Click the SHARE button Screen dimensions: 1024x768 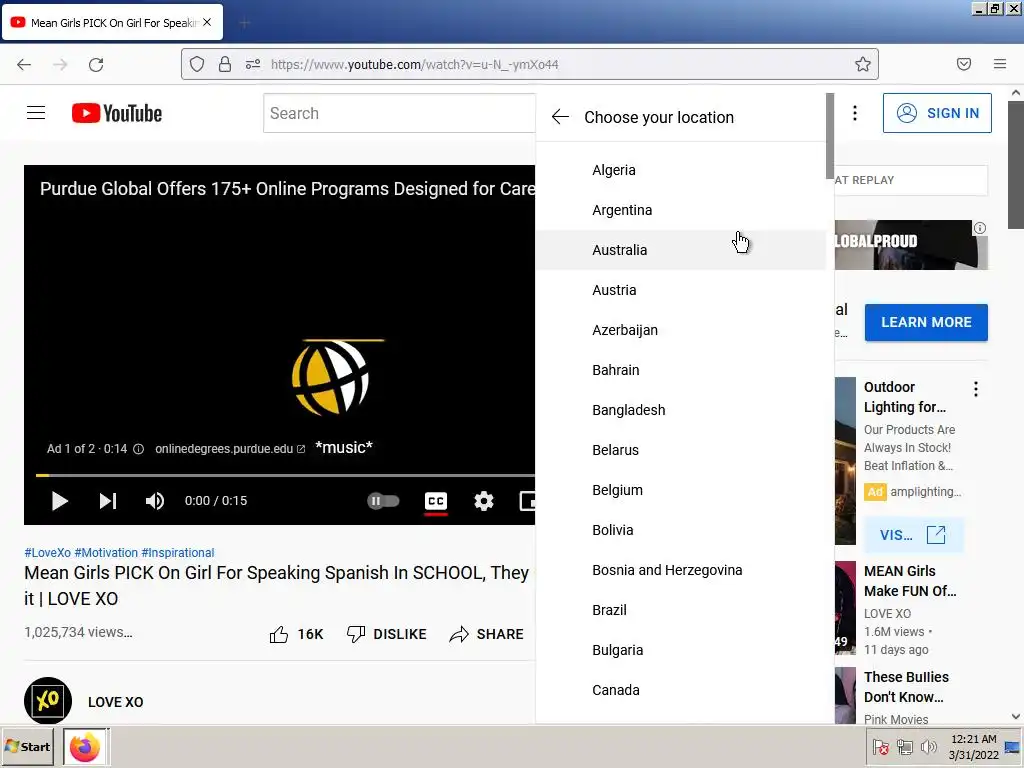pos(487,634)
